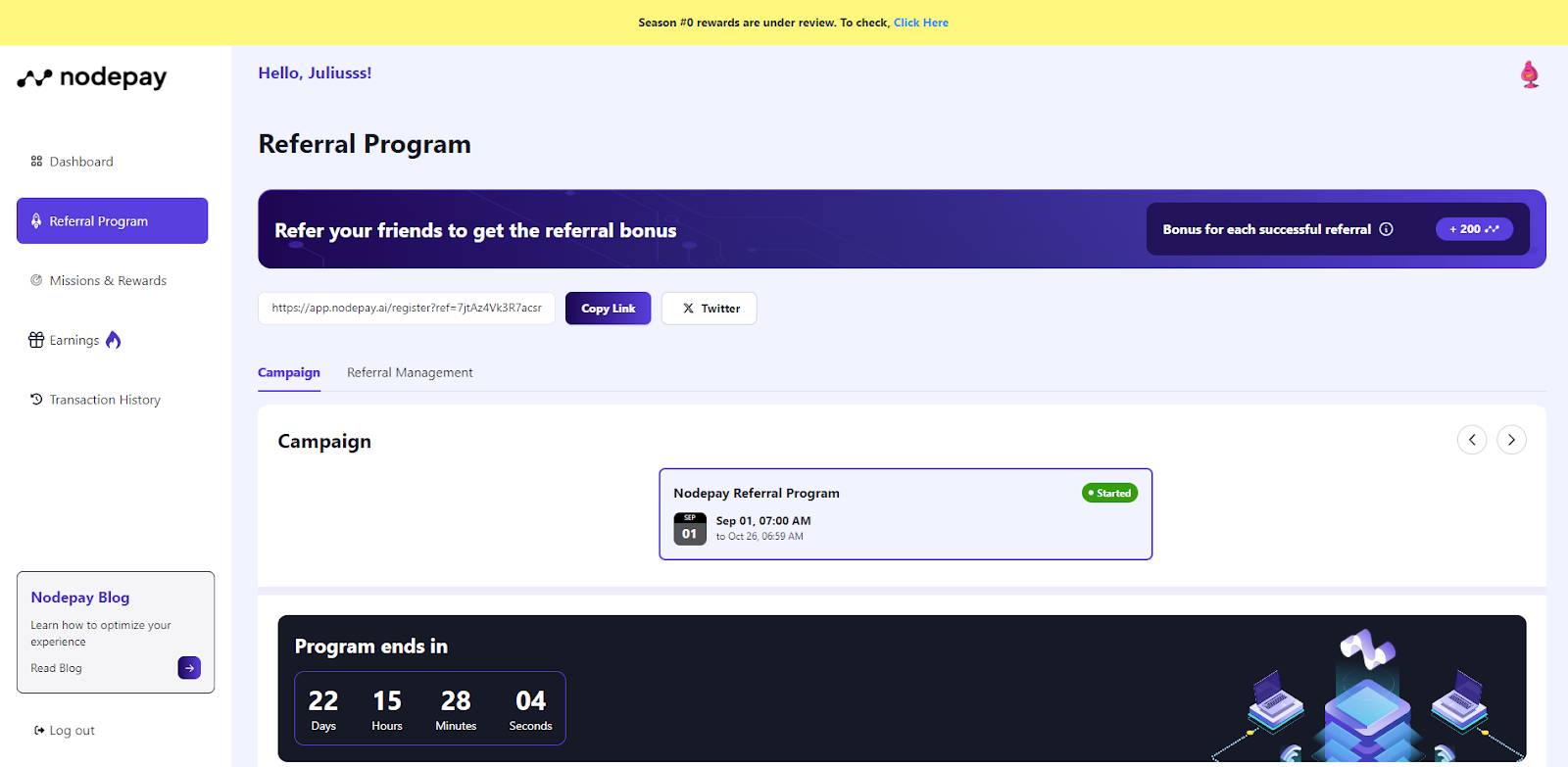Go to next campaign with right chevron

[x=1511, y=440]
